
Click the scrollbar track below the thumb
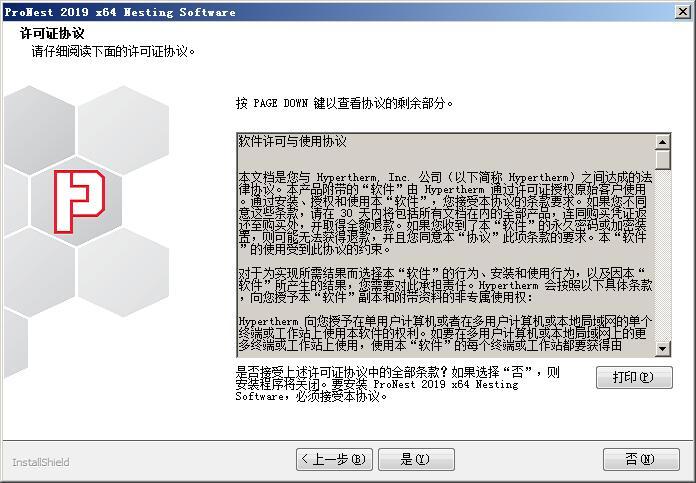click(x=662, y=255)
